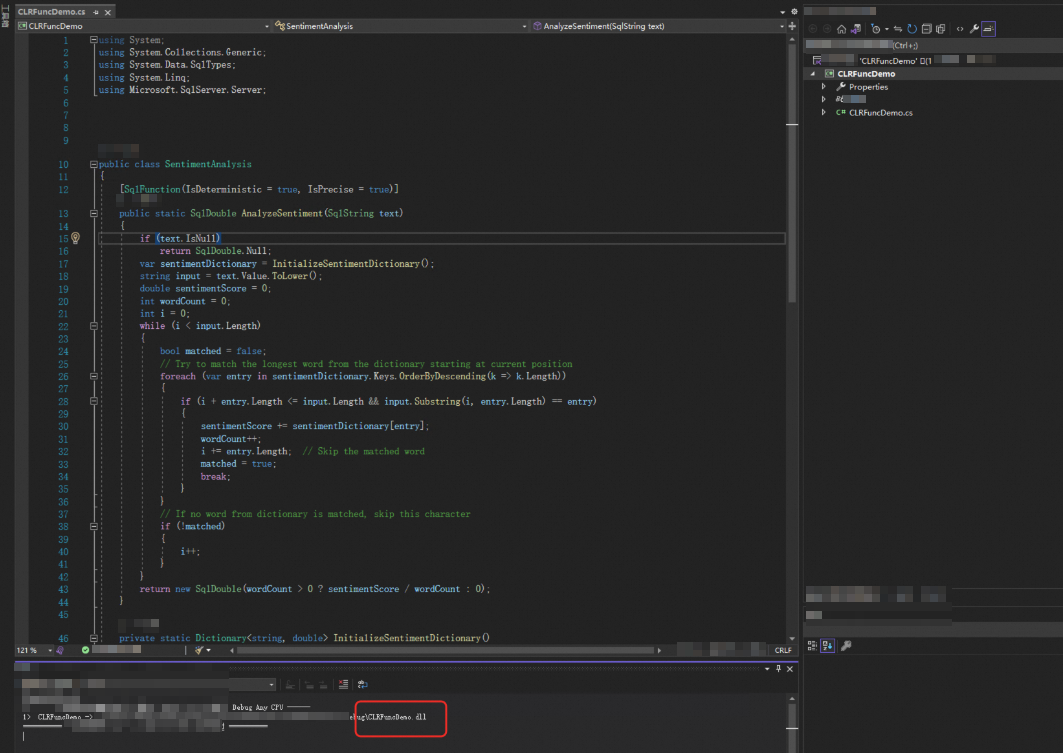Viewport: 1063px width, 753px height.
Task: Click CRLF line ending indicator
Action: 783,650
